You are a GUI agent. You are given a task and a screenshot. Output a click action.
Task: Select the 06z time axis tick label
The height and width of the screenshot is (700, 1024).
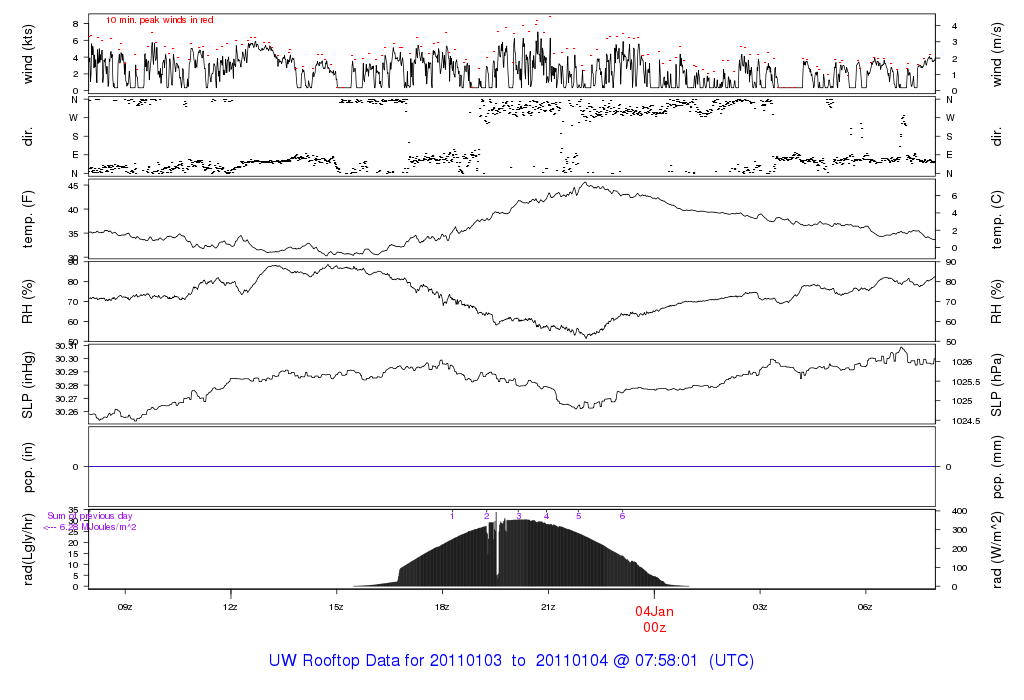click(866, 607)
